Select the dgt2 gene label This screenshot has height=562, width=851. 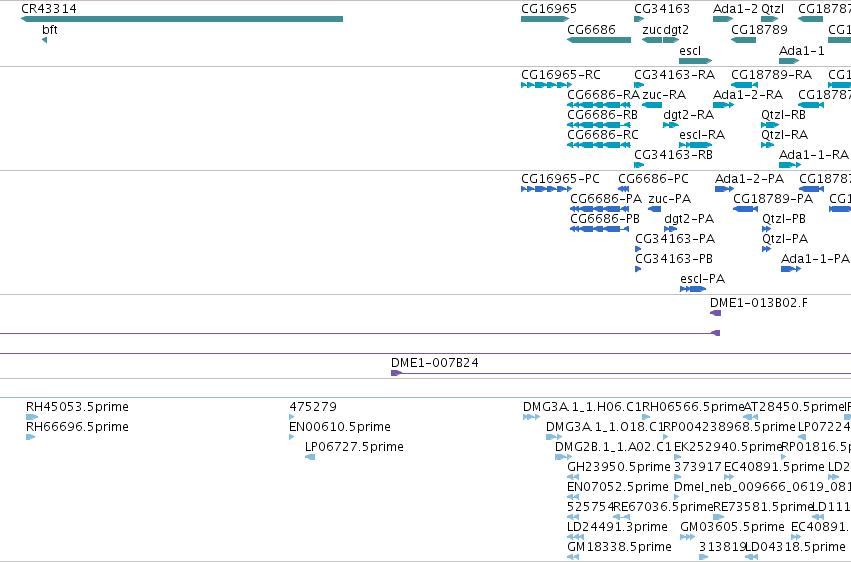tap(676, 29)
